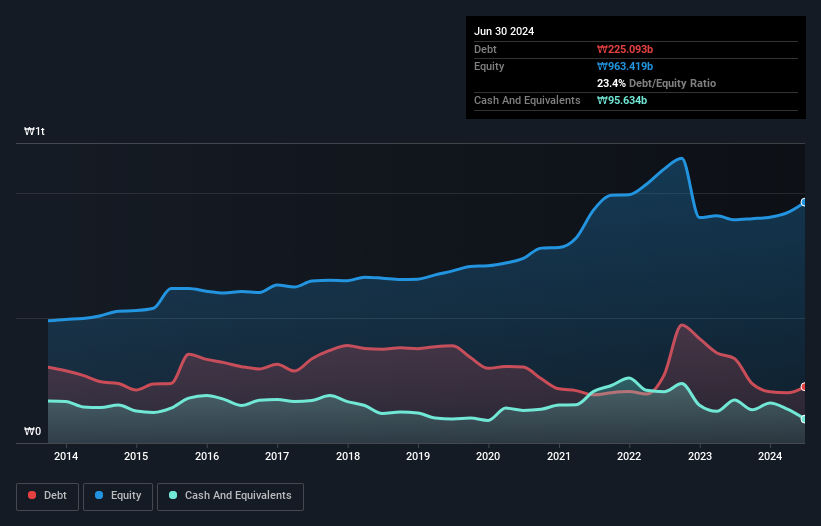Click the ₩0 y-axis label
The width and height of the screenshot is (821, 526).
coord(32,431)
